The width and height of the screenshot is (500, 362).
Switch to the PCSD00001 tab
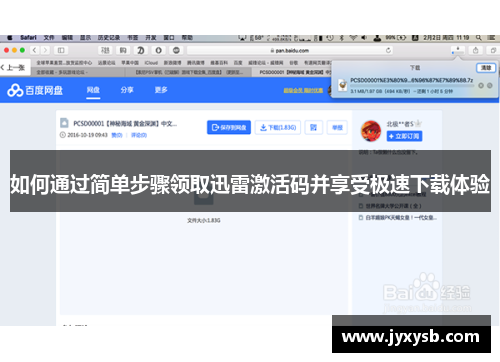[292, 72]
